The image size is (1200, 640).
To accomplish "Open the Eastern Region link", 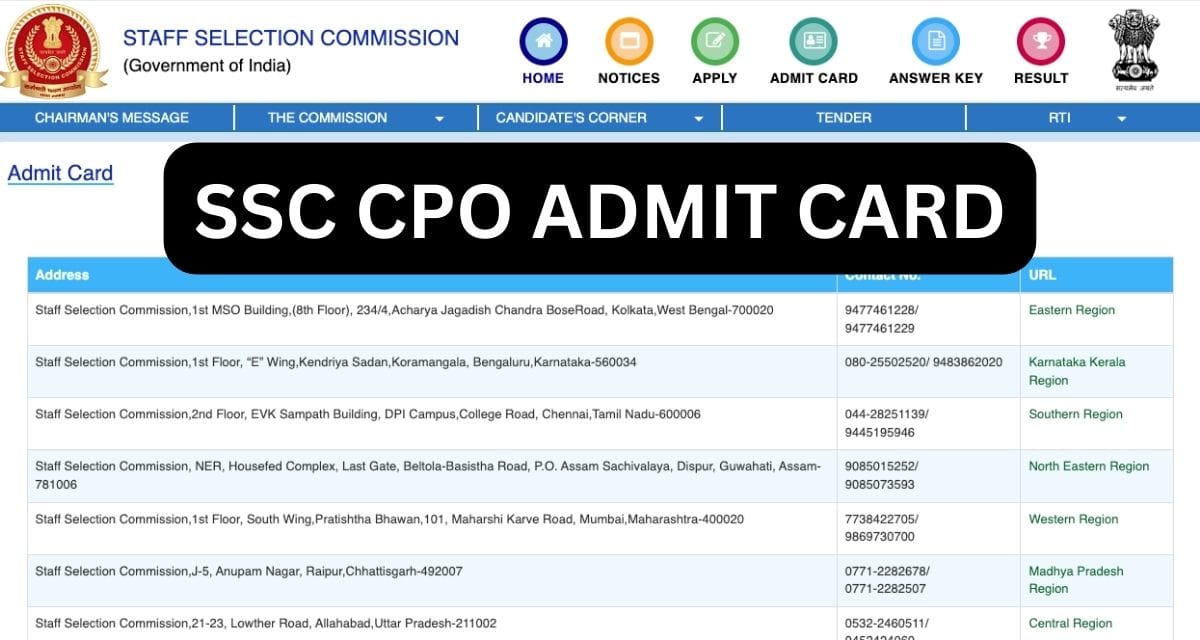I will pyautogui.click(x=1072, y=310).
